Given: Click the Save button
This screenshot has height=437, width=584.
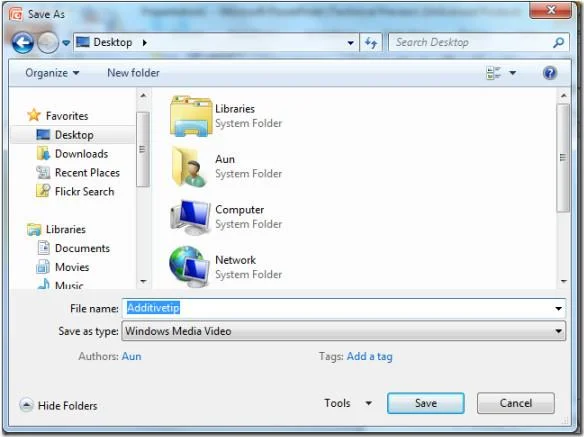Looking at the screenshot, I should [426, 403].
